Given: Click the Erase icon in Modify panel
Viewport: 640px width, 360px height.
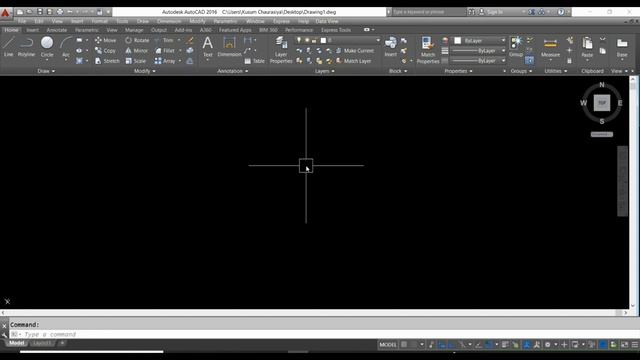Looking at the screenshot, I should 190,40.
